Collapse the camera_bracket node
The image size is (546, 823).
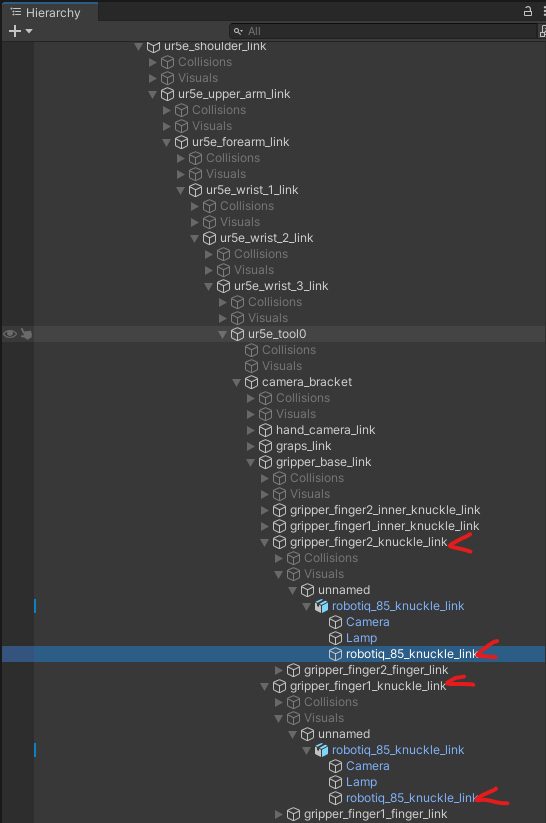tap(237, 382)
